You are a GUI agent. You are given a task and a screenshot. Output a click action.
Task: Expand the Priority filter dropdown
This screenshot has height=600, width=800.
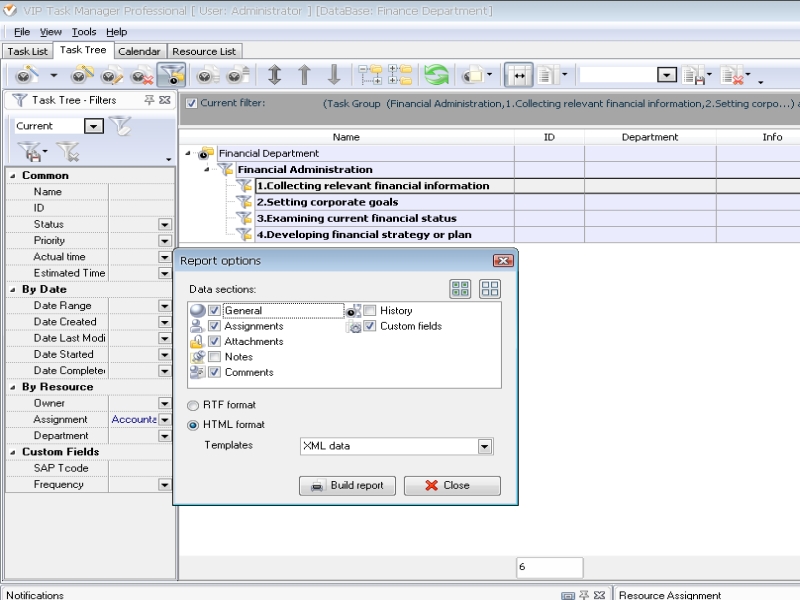[165, 241]
